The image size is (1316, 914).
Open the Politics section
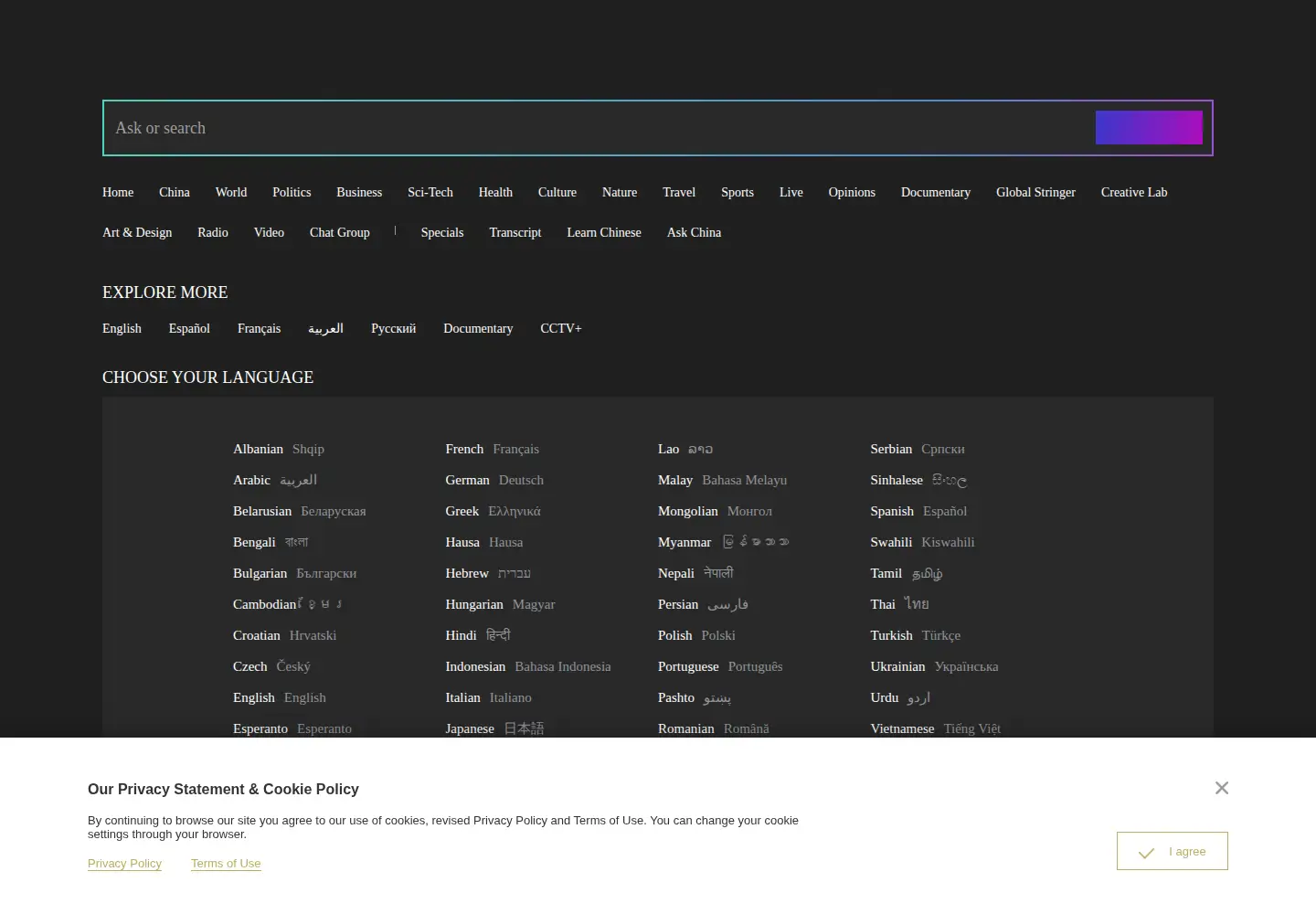[x=292, y=192]
